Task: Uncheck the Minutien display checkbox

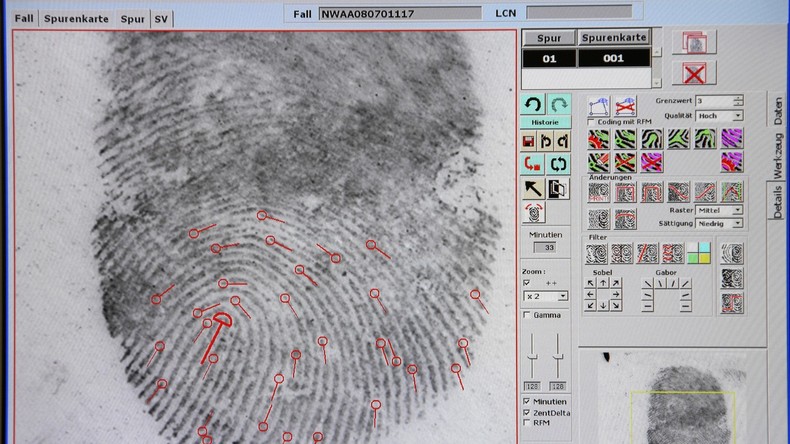Action: [526, 402]
